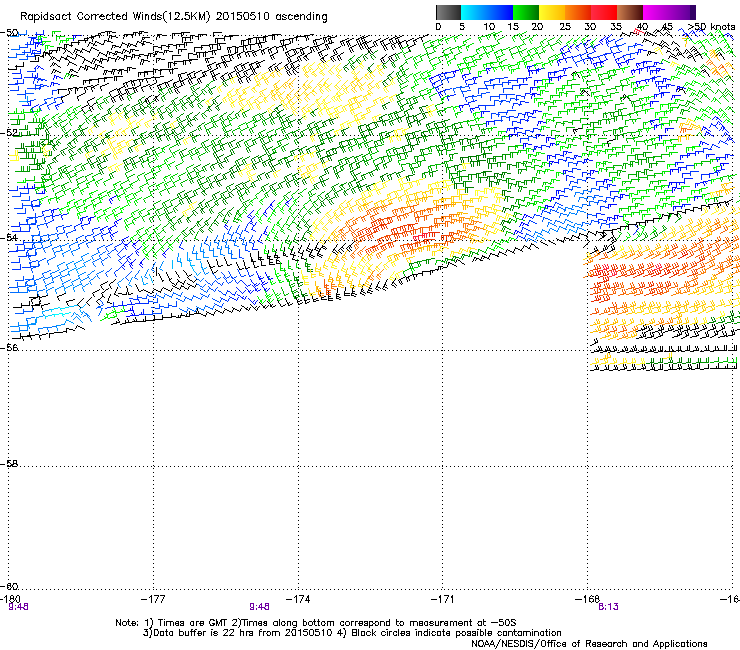Click the orange 25-30 knots legend segment

click(578, 12)
